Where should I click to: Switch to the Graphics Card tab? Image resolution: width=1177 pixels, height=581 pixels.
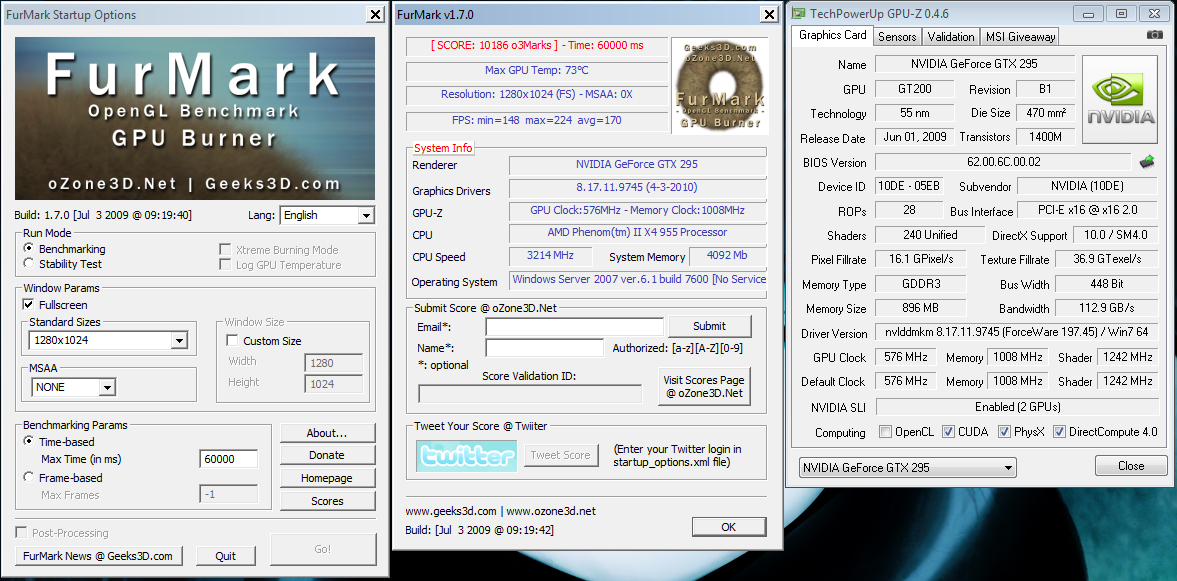click(832, 35)
